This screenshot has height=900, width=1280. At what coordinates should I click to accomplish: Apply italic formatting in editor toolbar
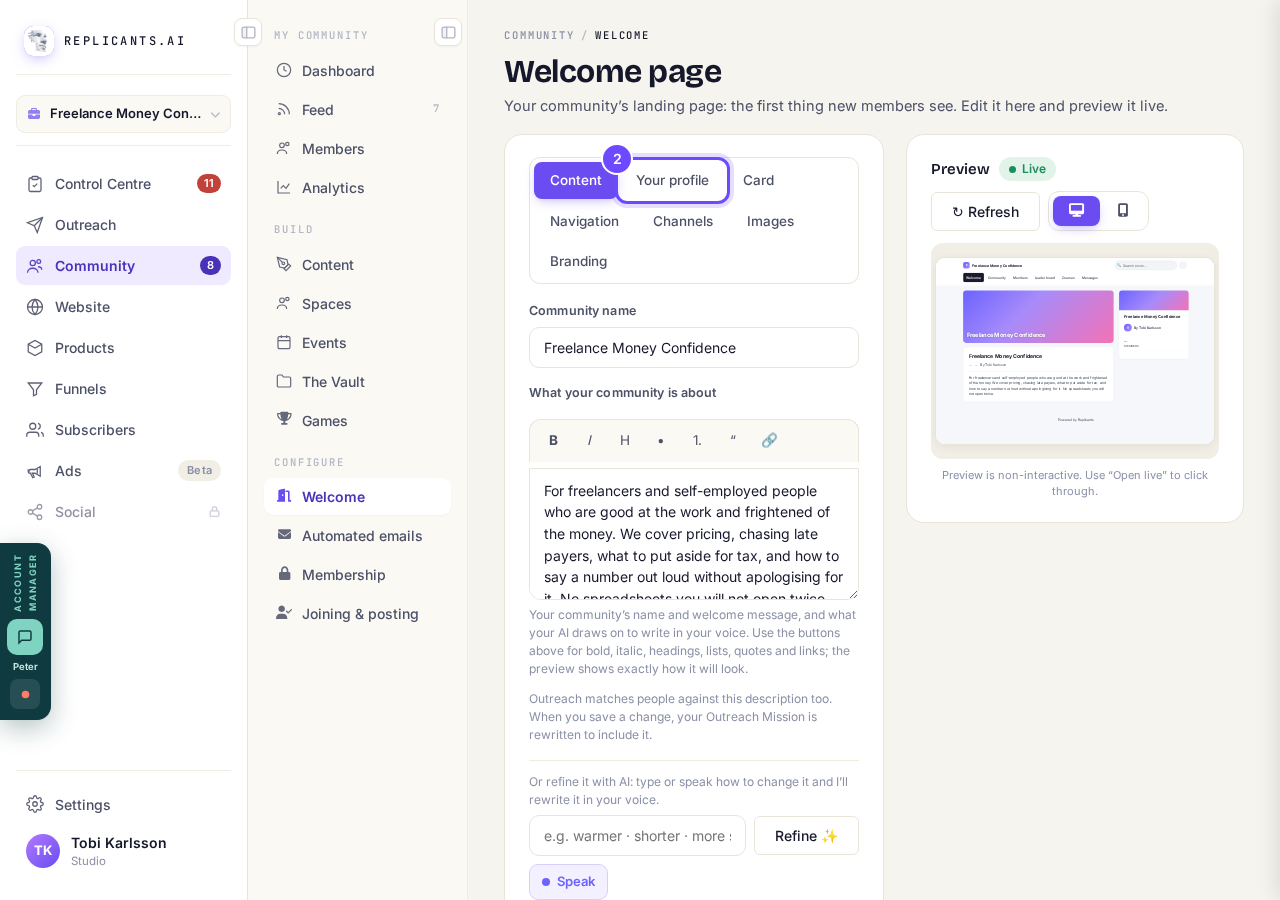589,440
